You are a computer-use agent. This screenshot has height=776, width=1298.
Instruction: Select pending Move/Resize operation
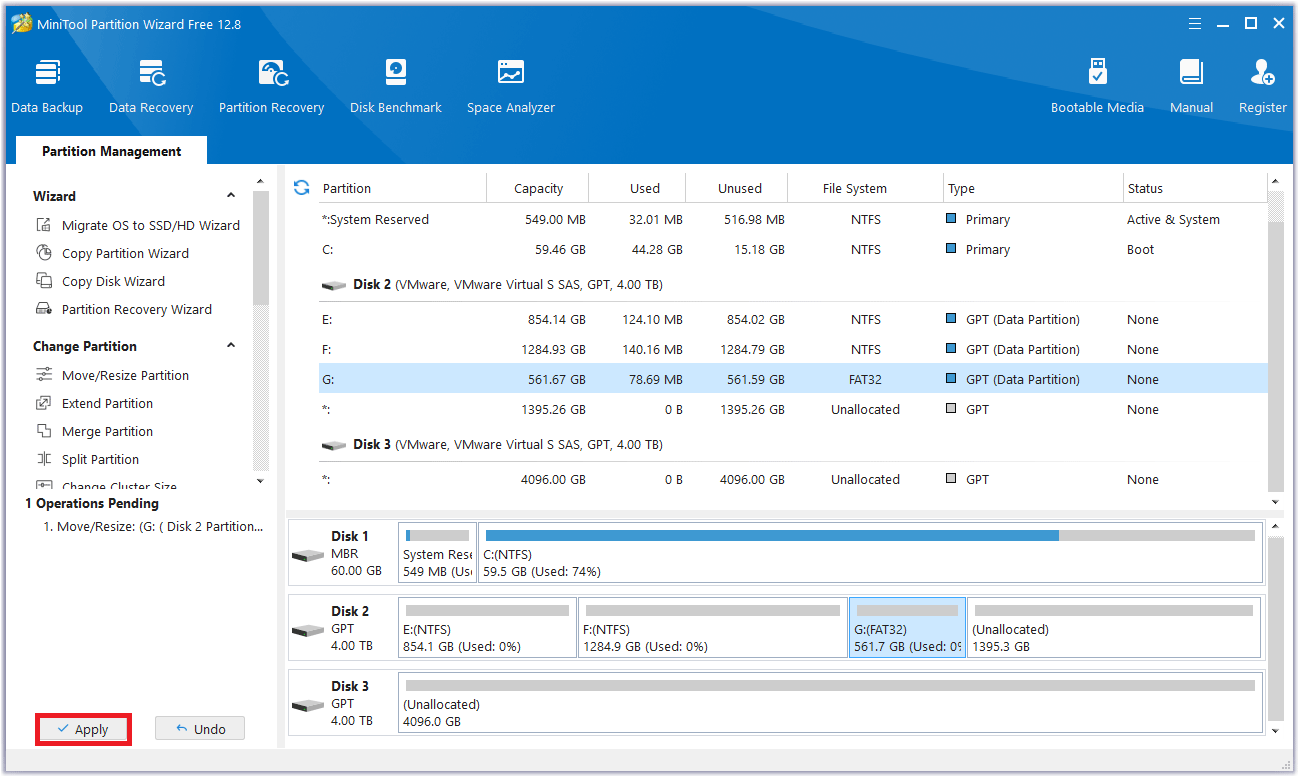coord(154,526)
